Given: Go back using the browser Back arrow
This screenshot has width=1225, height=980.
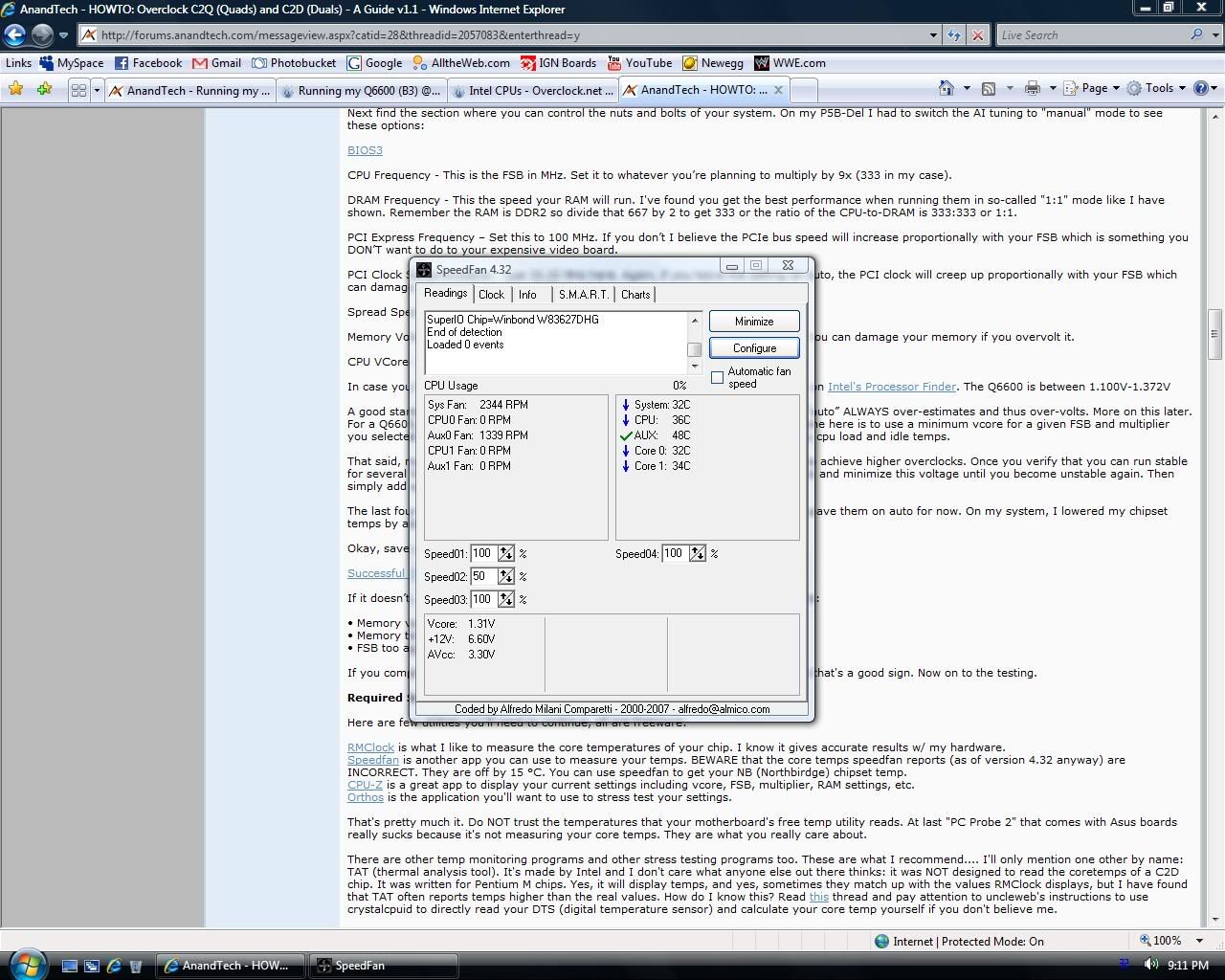Looking at the screenshot, I should 14,35.
